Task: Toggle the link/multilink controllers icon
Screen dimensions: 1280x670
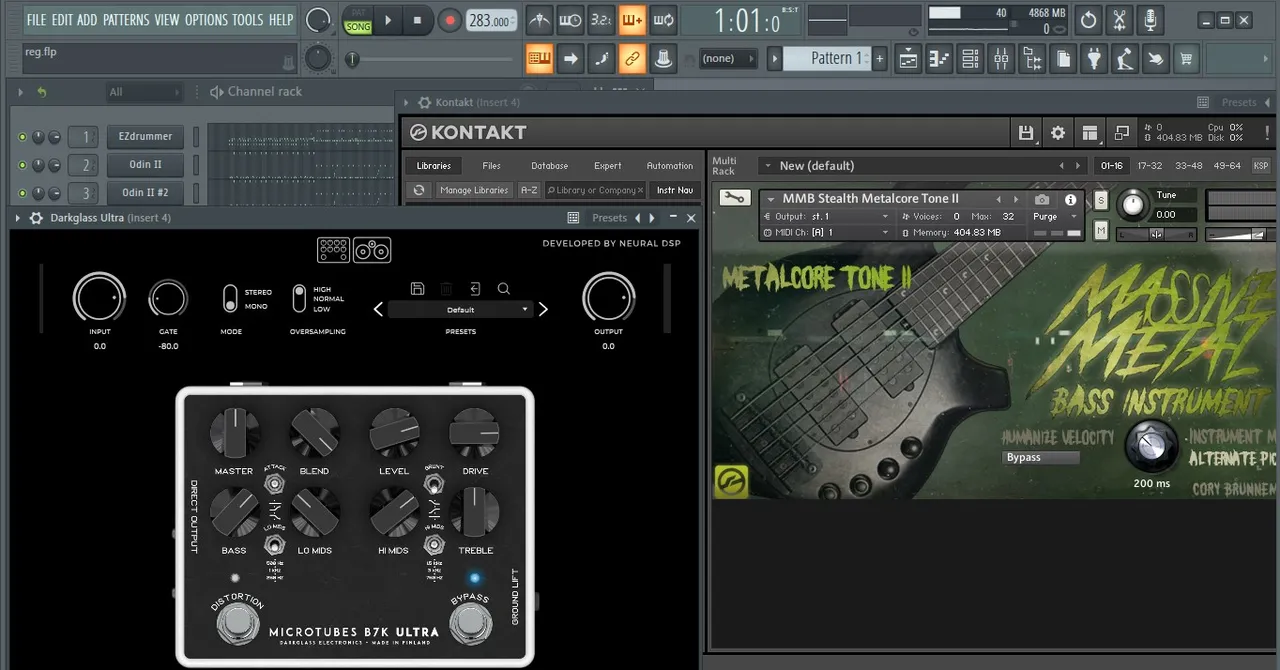Action: pyautogui.click(x=632, y=59)
